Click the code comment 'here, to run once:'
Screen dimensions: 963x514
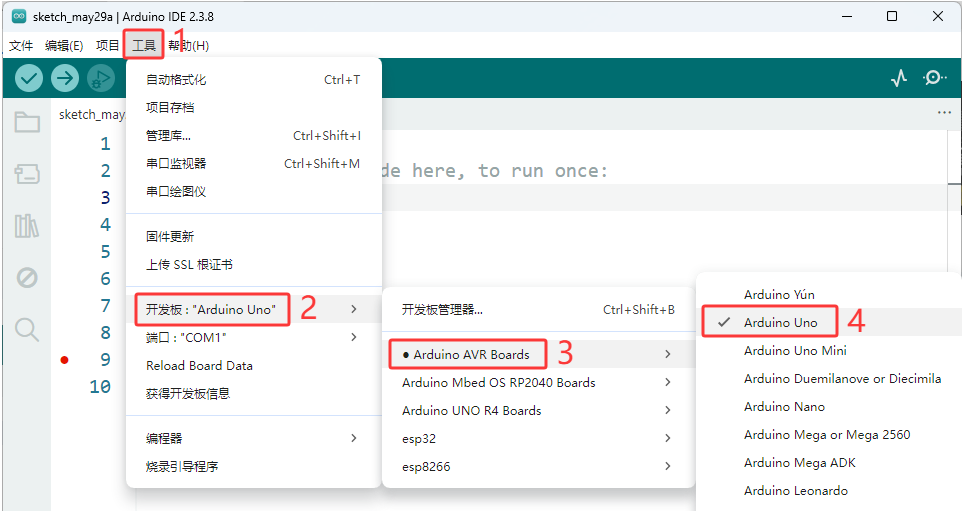point(510,171)
